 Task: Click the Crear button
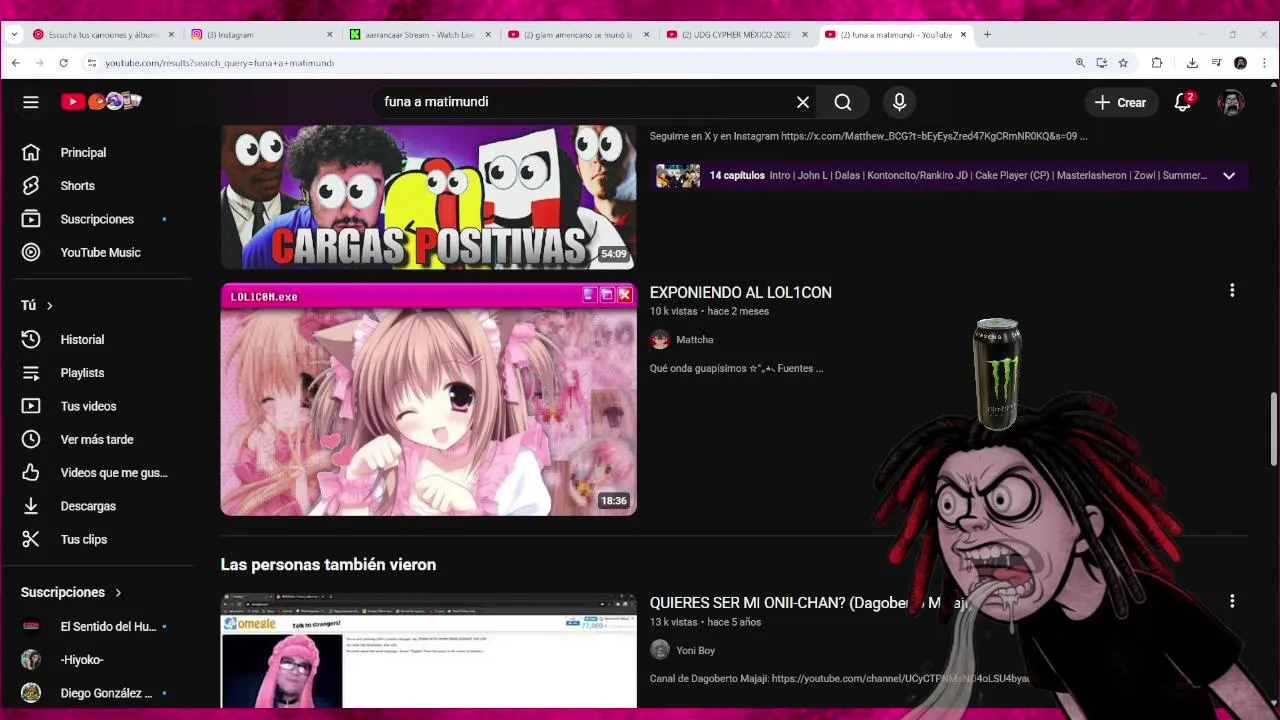tap(1121, 102)
